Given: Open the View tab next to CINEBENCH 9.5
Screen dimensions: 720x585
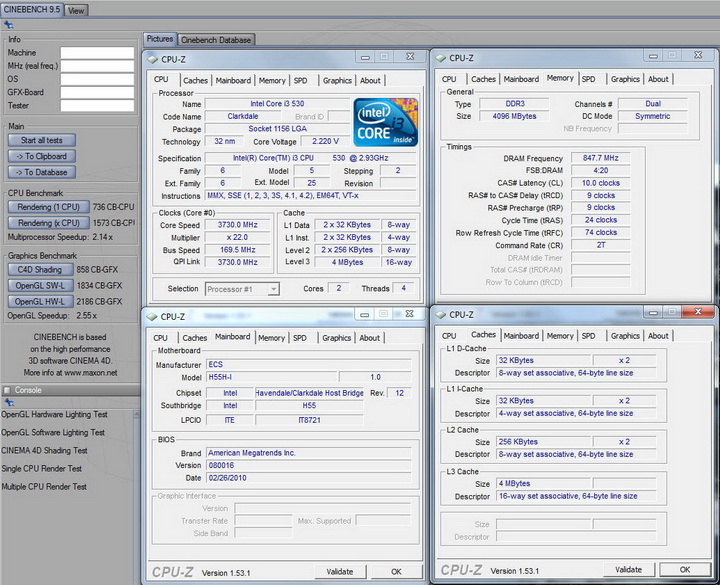Looking at the screenshot, I should point(76,10).
